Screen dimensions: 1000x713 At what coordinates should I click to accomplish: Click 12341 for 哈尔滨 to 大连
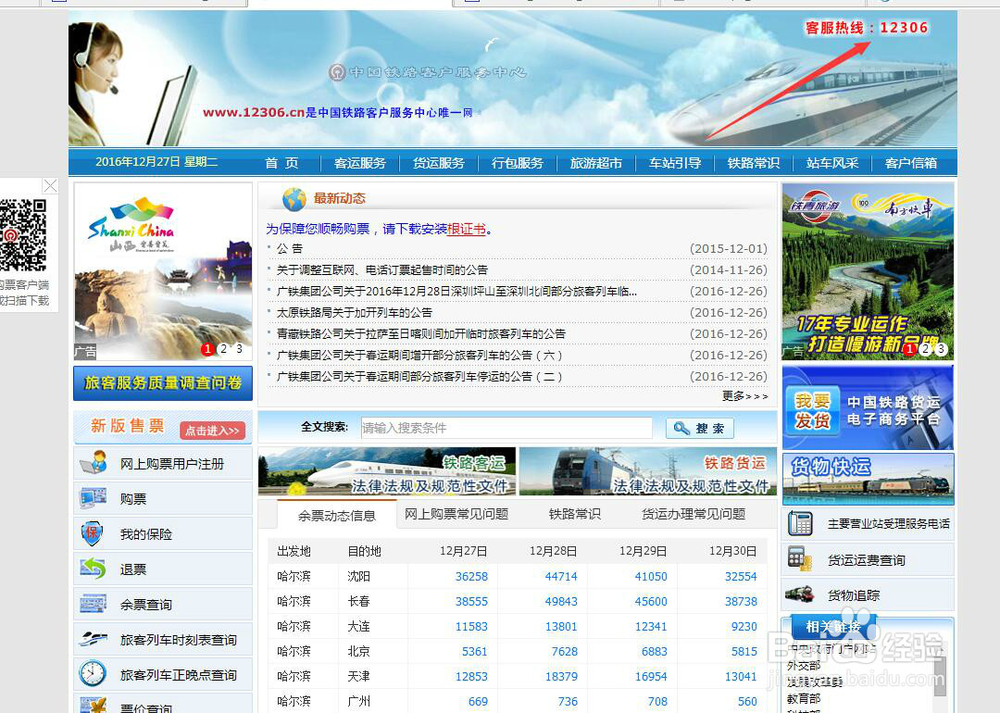click(651, 626)
